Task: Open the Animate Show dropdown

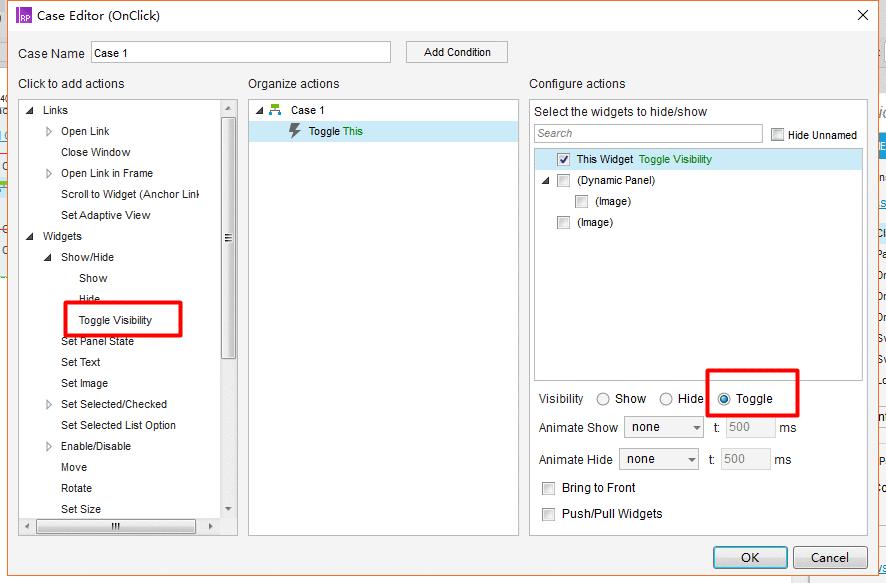Action: 663,427
